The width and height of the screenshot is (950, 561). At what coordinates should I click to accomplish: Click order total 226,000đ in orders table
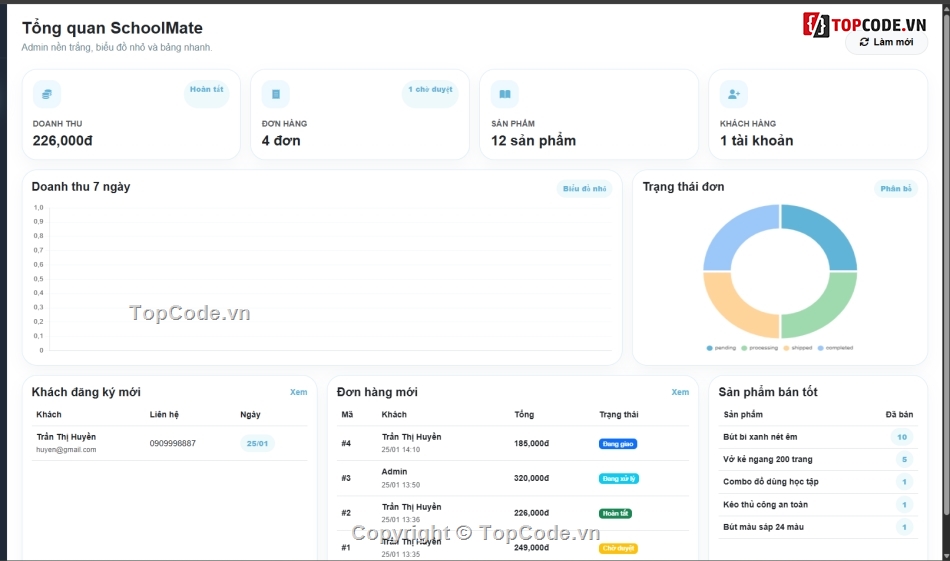(x=531, y=513)
